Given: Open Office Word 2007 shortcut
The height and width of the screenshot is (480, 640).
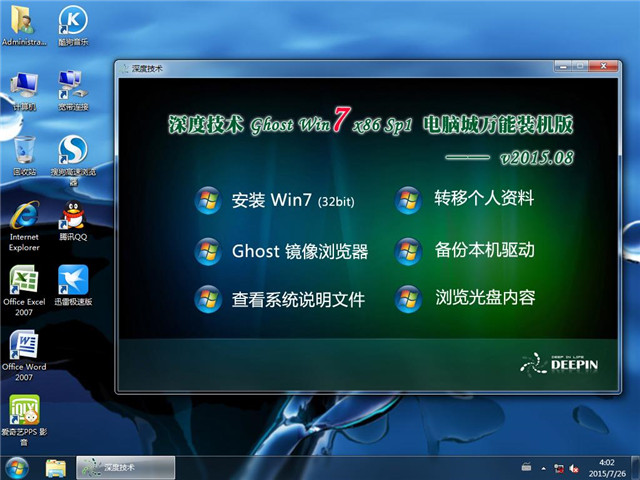Looking at the screenshot, I should [x=24, y=356].
